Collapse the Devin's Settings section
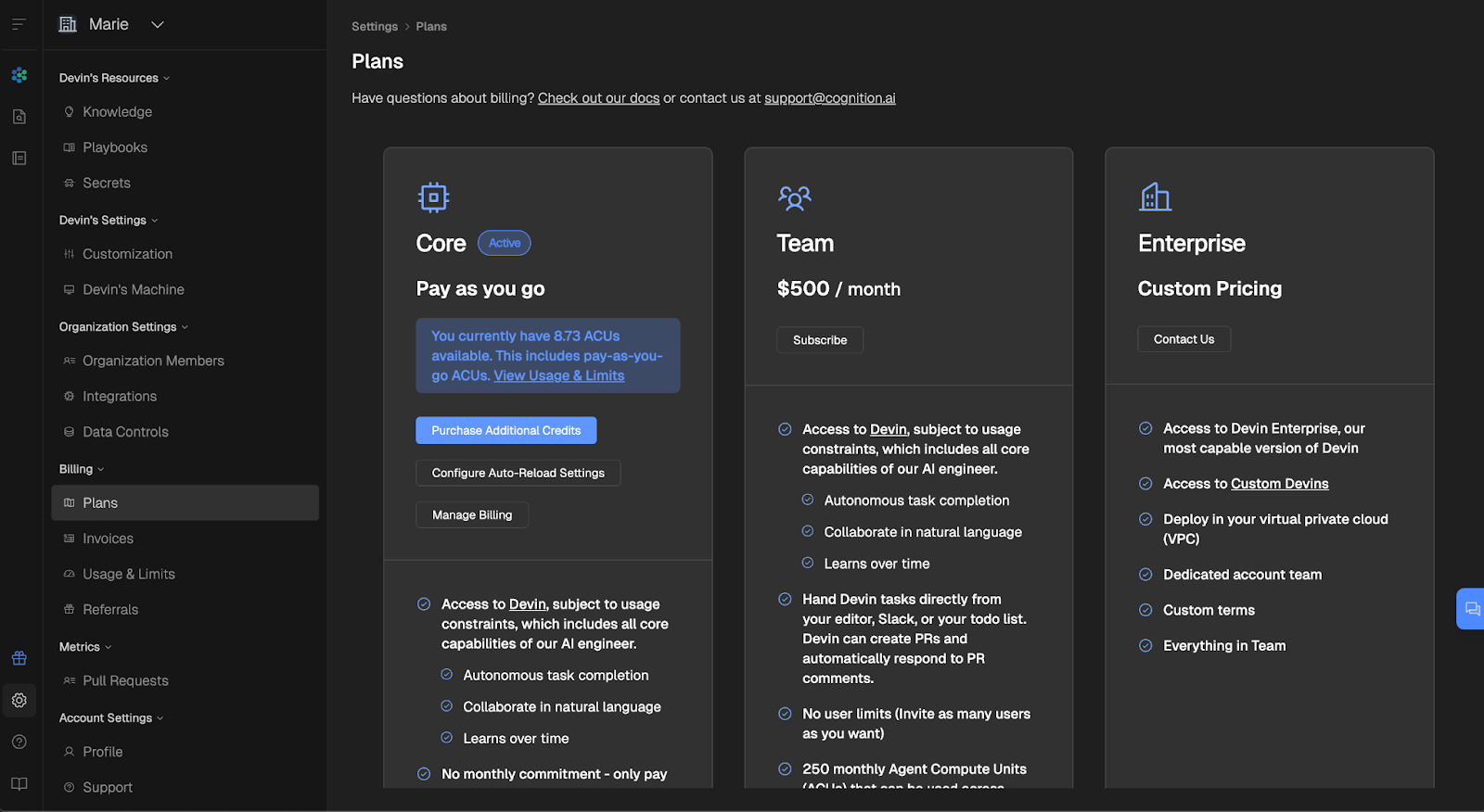 pos(109,220)
